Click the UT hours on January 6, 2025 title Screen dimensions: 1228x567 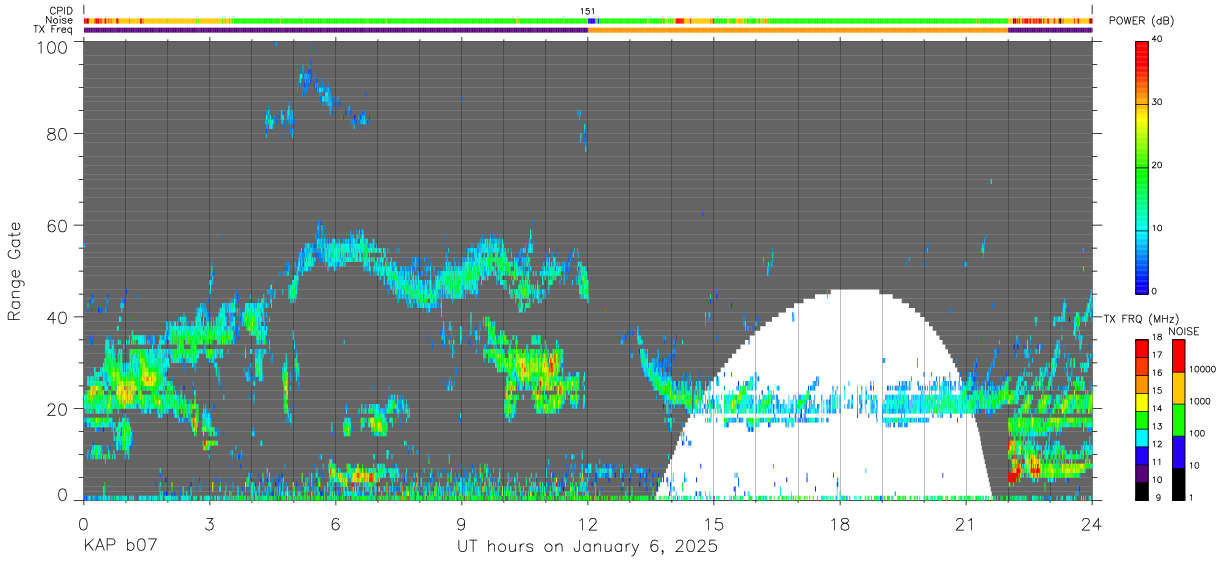tap(587, 547)
